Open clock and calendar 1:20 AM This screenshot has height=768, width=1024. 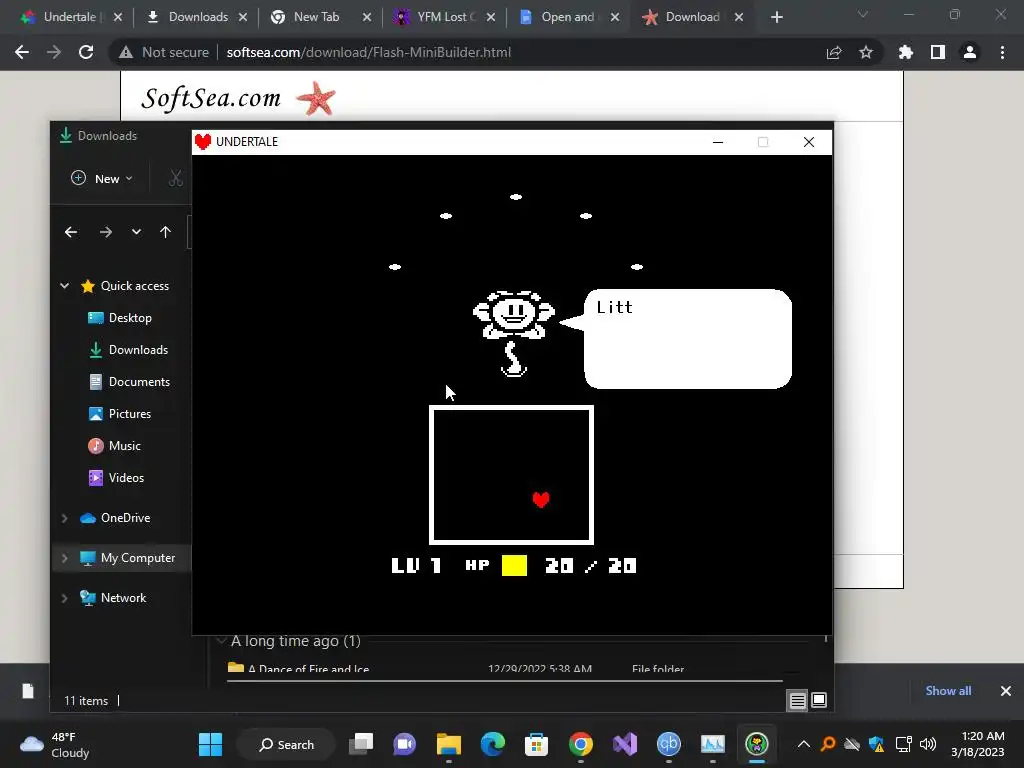[x=978, y=744]
